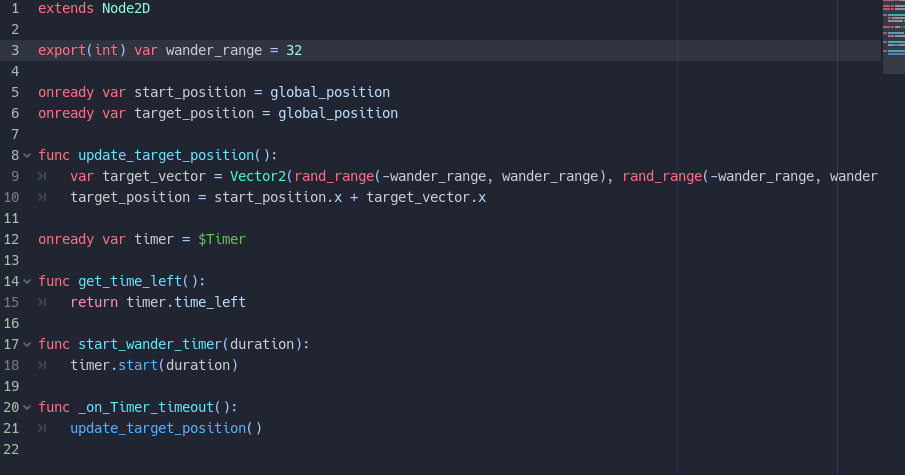Image resolution: width=905 pixels, height=475 pixels.
Task: Click 'timer' variable name on line 12
Action: pyautogui.click(x=154, y=240)
